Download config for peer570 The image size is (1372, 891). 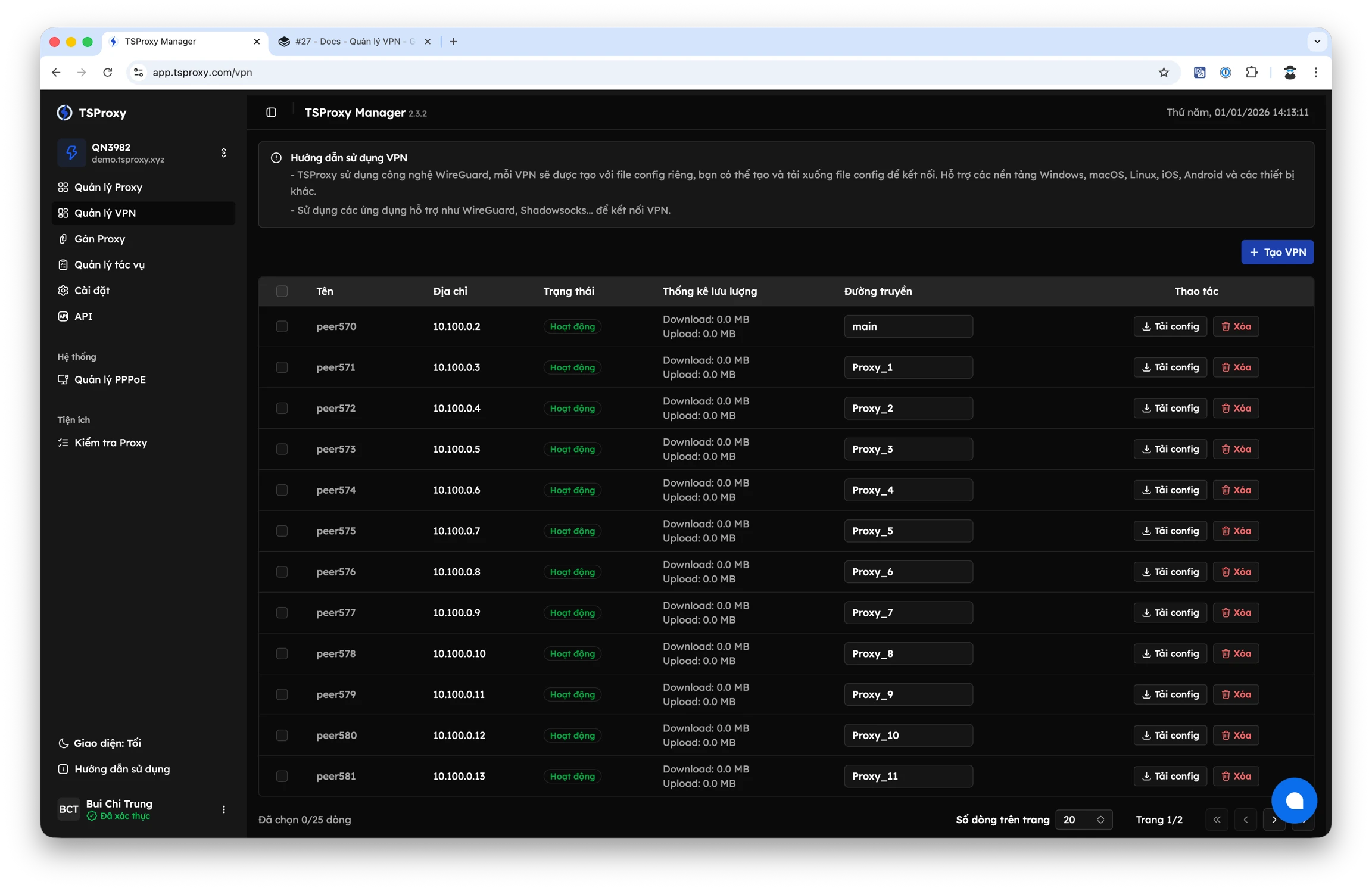tap(1170, 326)
